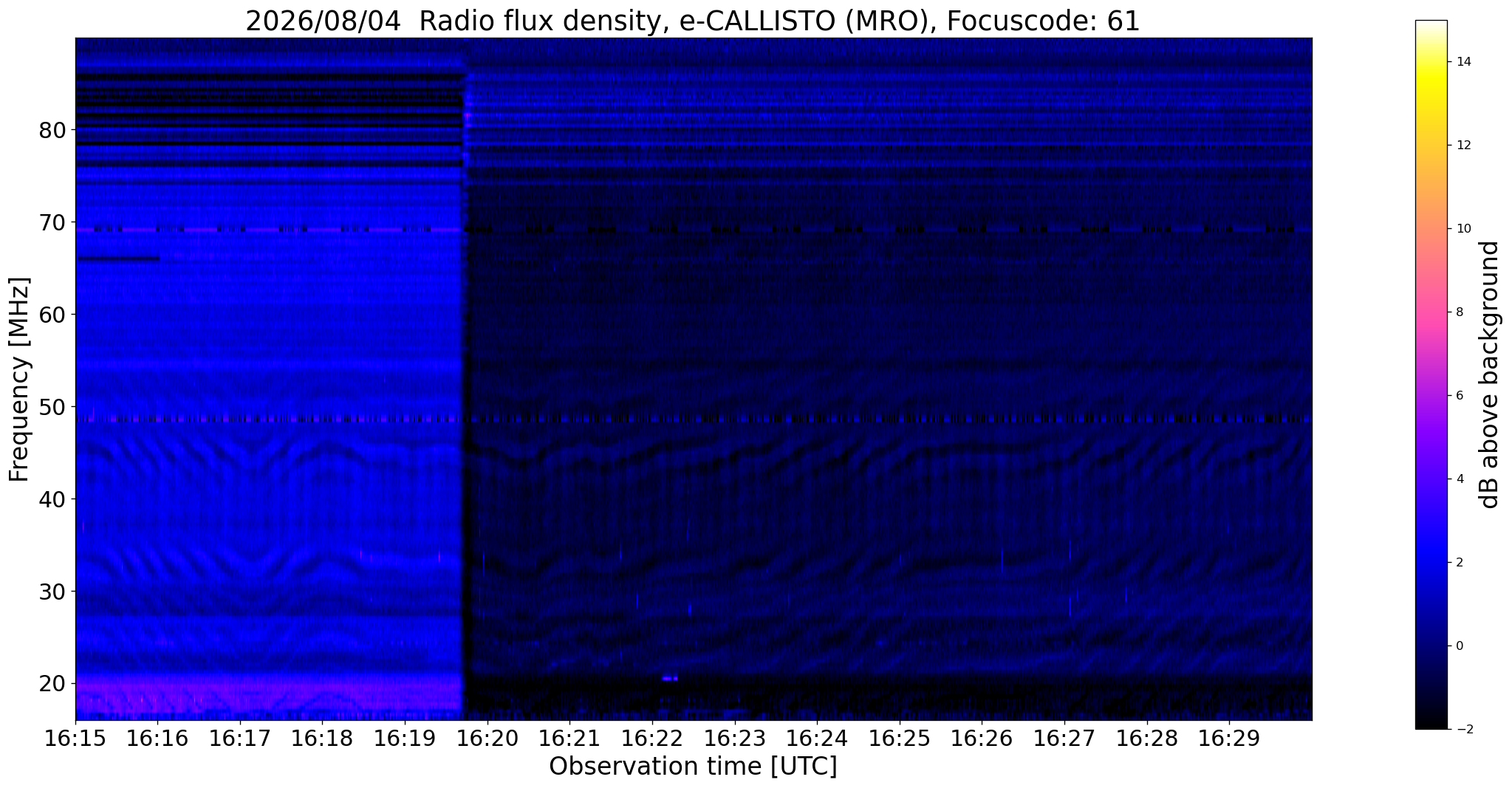
Task: Click the 30 MHz frequency tick label
Action: click(52, 592)
